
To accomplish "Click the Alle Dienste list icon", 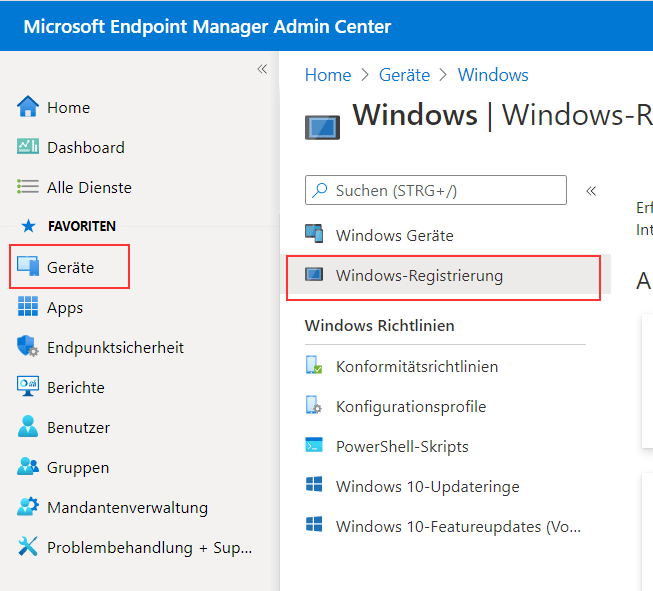I will click(28, 186).
